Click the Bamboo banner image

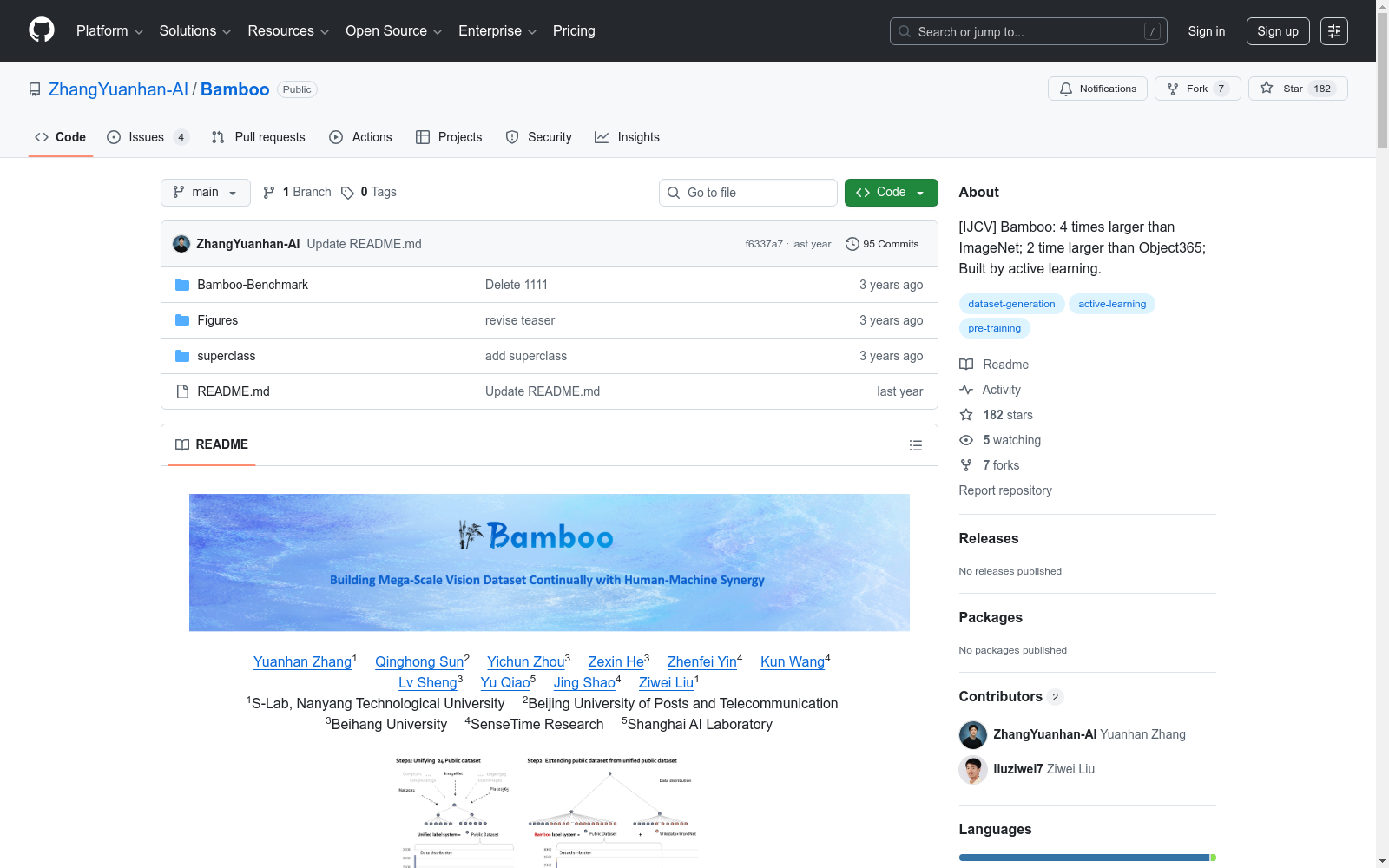550,562
